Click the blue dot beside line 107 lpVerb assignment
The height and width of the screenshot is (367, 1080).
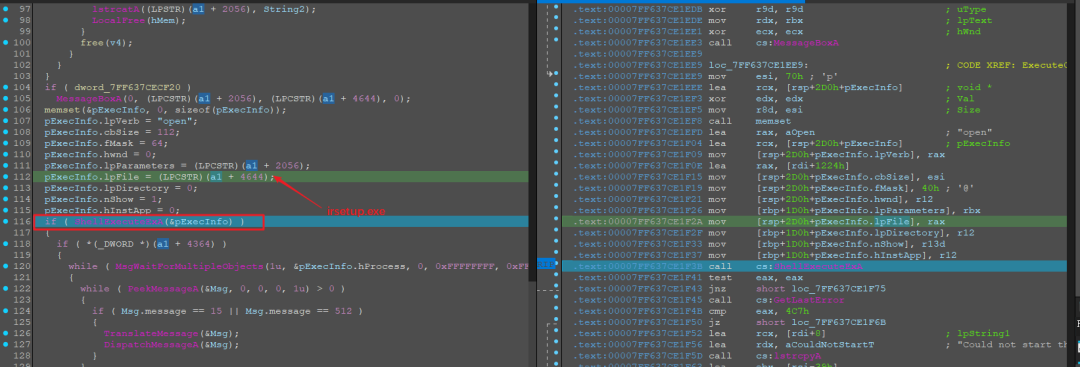coord(5,121)
